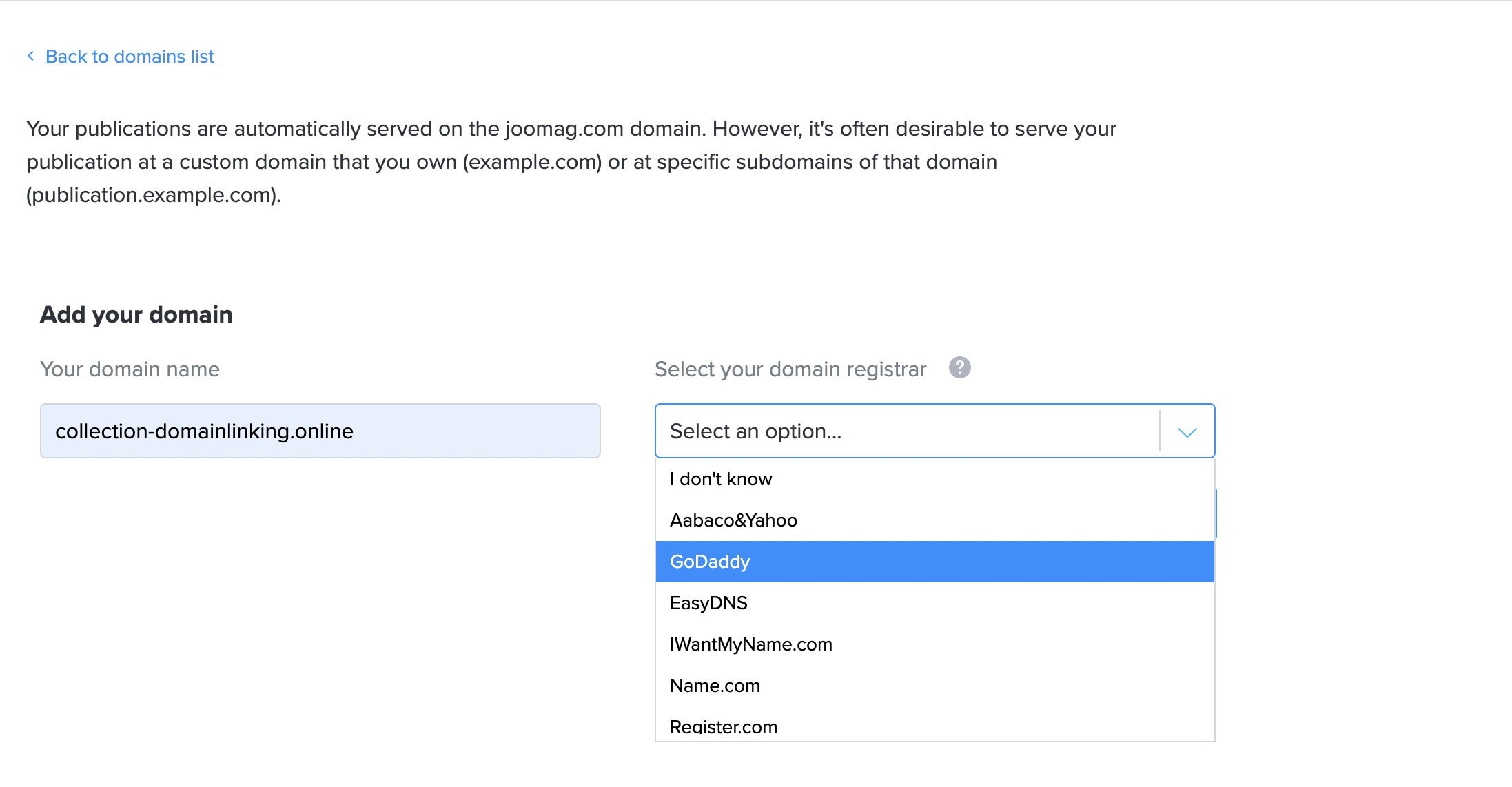Choose the I don't know option
Viewport: 1512px width, 787px height.
[721, 479]
